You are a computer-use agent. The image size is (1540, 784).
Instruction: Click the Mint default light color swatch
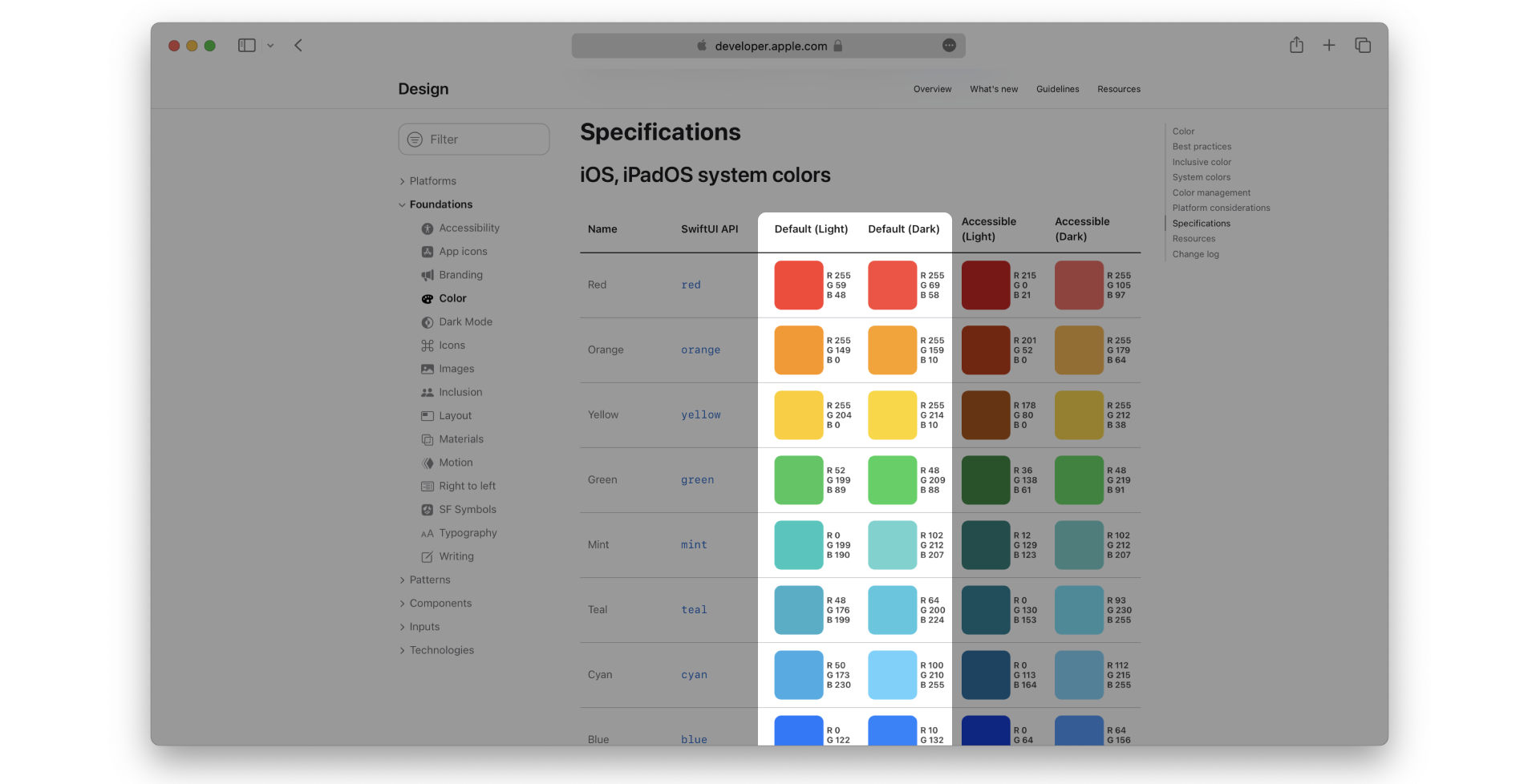[x=798, y=544]
